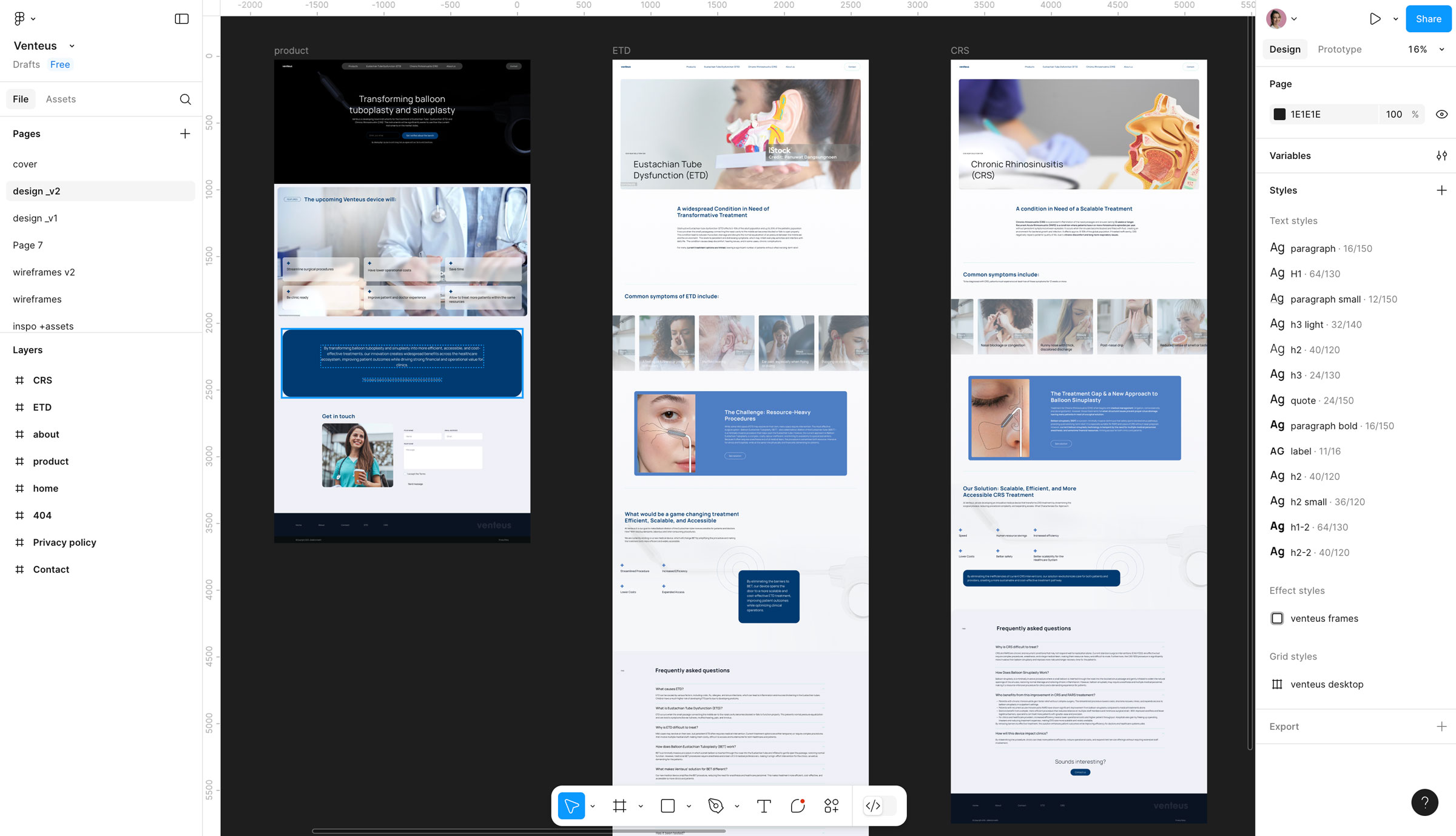The height and width of the screenshot is (836, 1456).
Task: Open Variables settings icon
Action: [x=1441, y=156]
